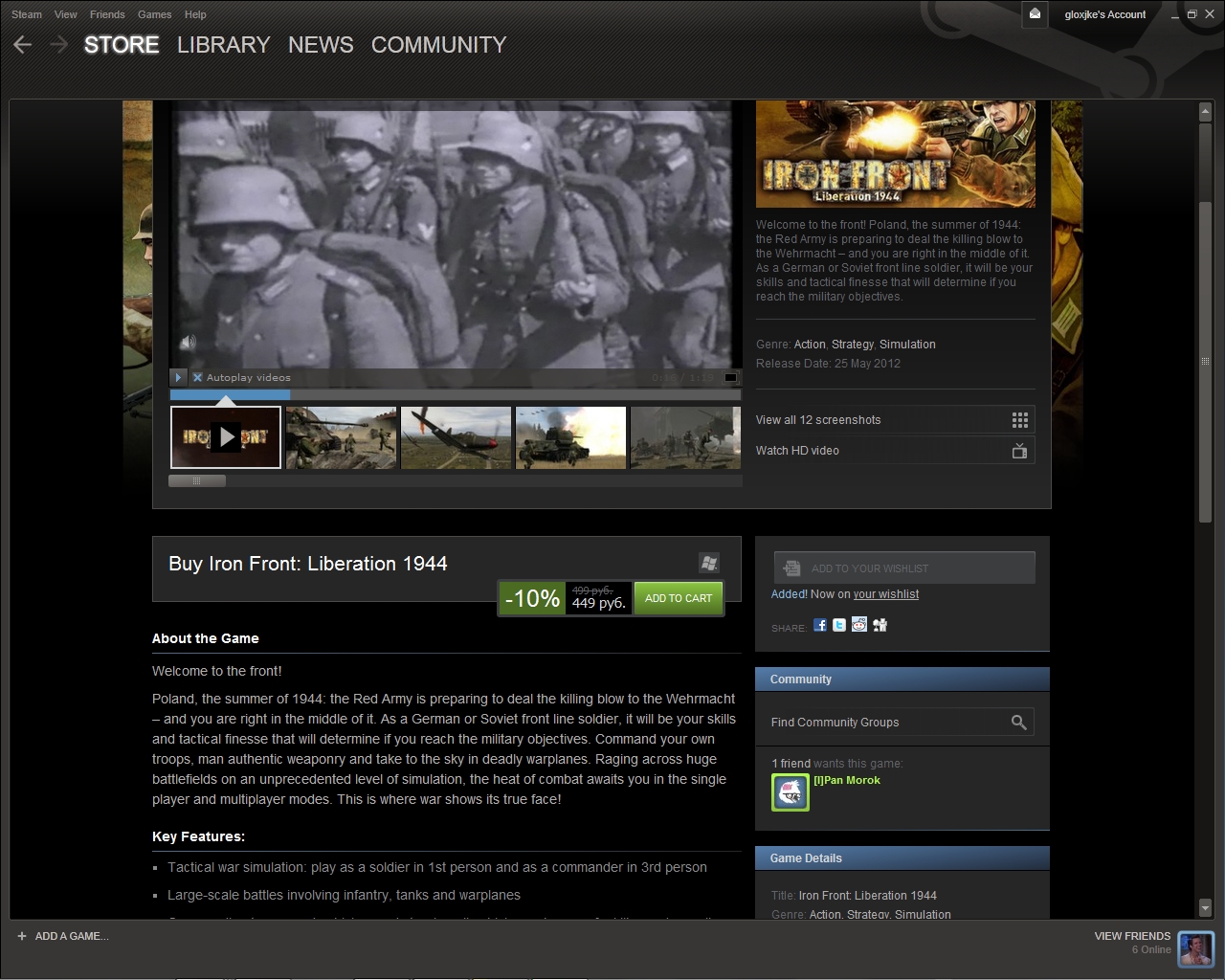Switch to the STORE tab
This screenshot has height=980, width=1225.
point(122,45)
